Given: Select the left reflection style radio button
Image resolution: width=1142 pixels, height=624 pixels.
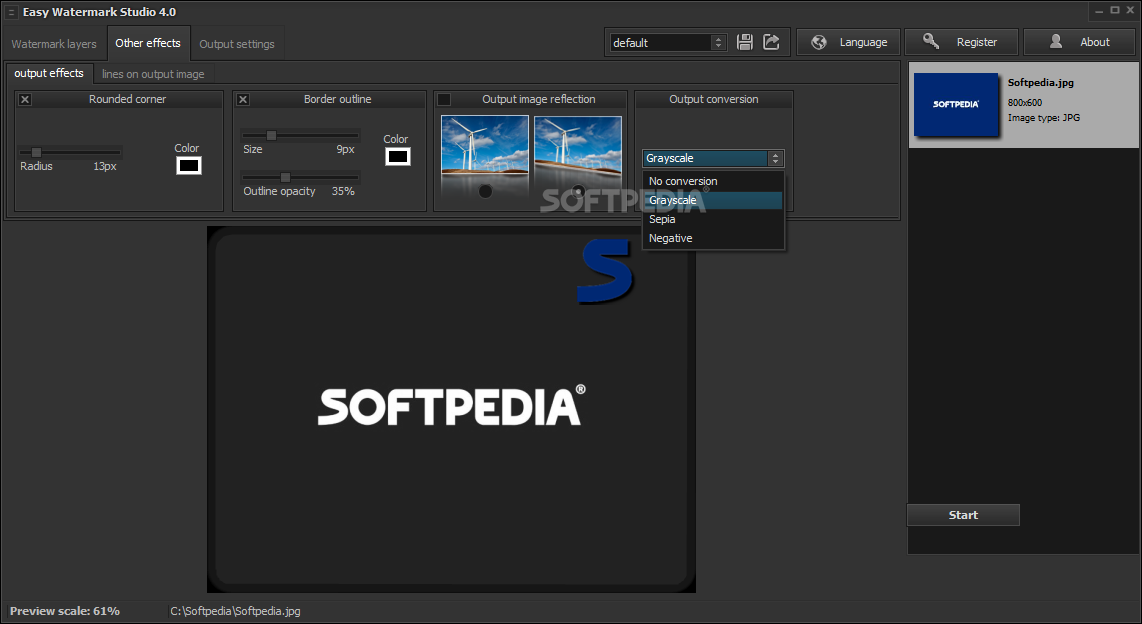Looking at the screenshot, I should pyautogui.click(x=485, y=191).
